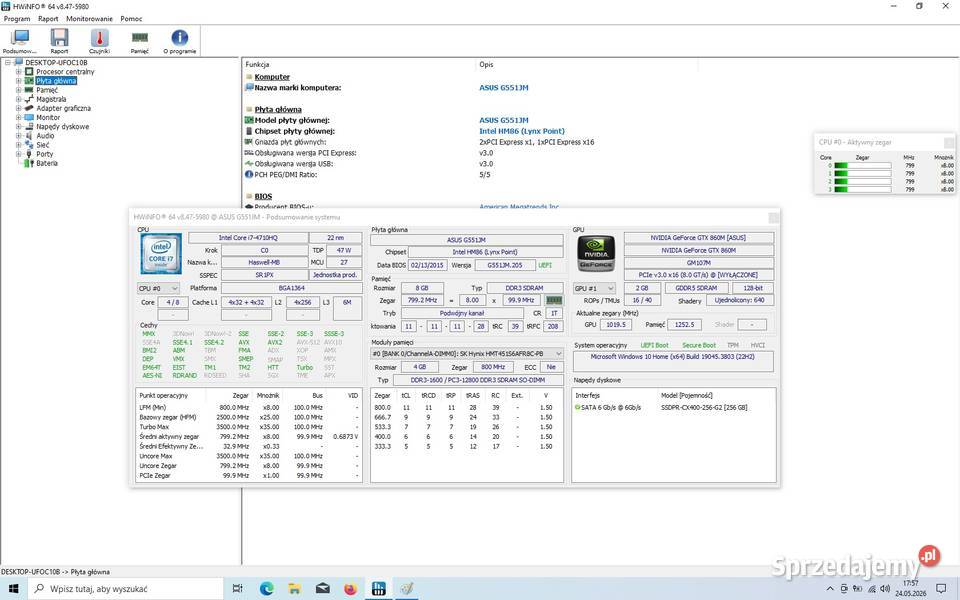Close the CPU #0 Aktywny zegar window
The height and width of the screenshot is (600, 960).
pyautogui.click(x=949, y=142)
